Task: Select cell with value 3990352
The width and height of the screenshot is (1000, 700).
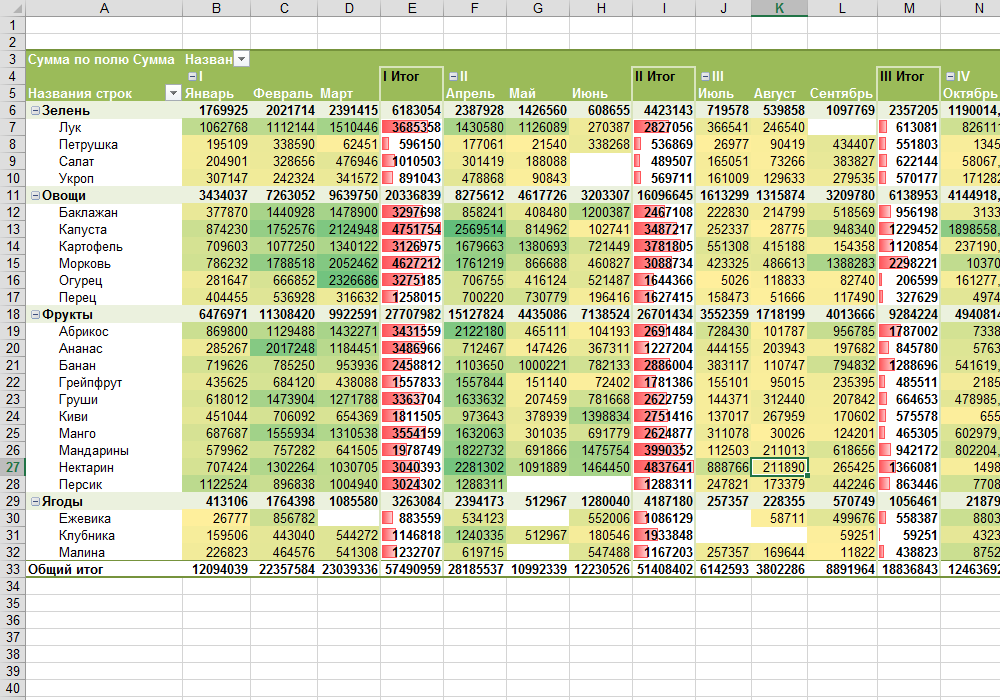Action: [x=664, y=450]
